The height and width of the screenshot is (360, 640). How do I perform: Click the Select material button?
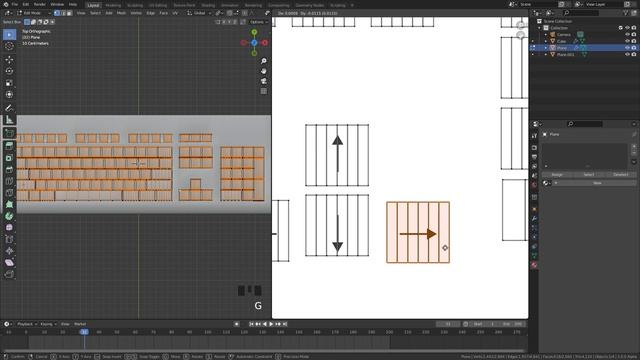click(589, 175)
